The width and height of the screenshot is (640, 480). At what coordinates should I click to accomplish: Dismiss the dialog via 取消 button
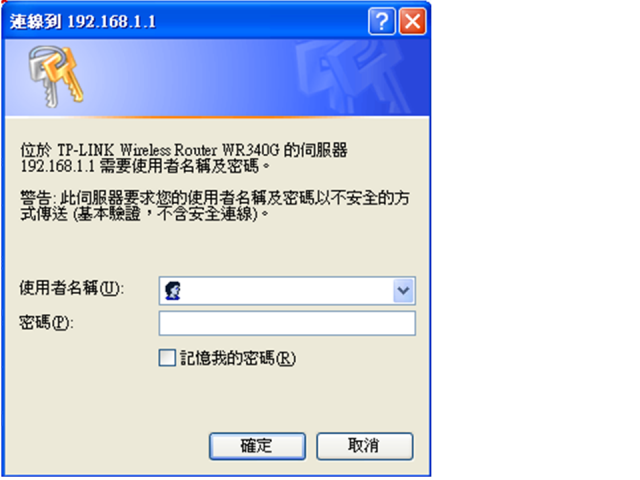(364, 446)
